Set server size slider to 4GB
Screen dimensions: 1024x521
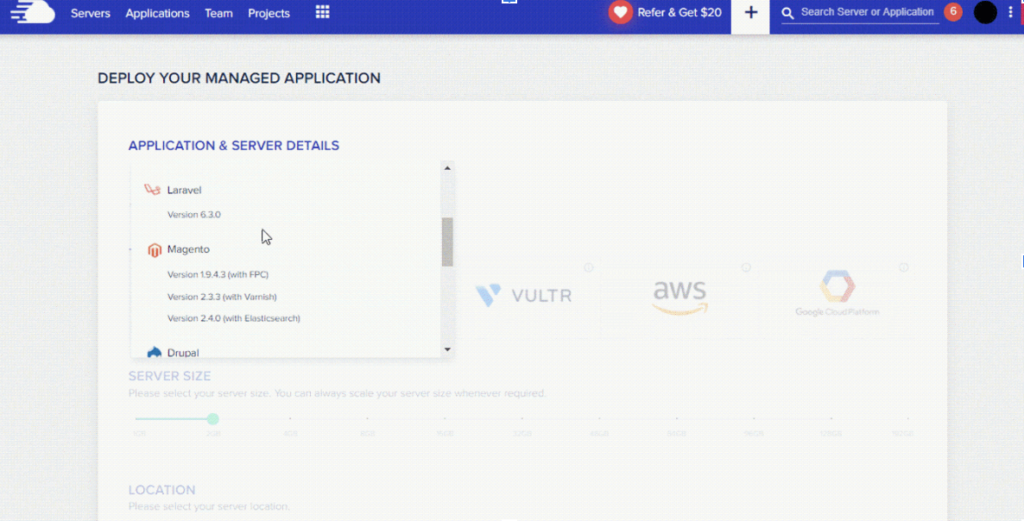click(290, 434)
